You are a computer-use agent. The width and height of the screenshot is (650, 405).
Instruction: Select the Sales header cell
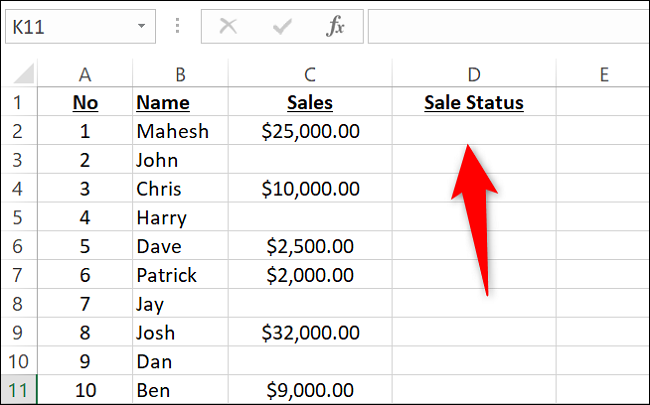tap(310, 102)
